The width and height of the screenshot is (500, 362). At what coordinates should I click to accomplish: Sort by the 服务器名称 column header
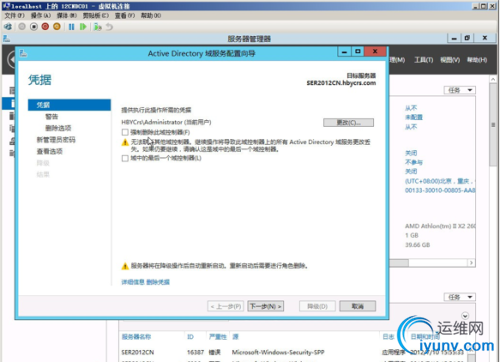(x=136, y=337)
